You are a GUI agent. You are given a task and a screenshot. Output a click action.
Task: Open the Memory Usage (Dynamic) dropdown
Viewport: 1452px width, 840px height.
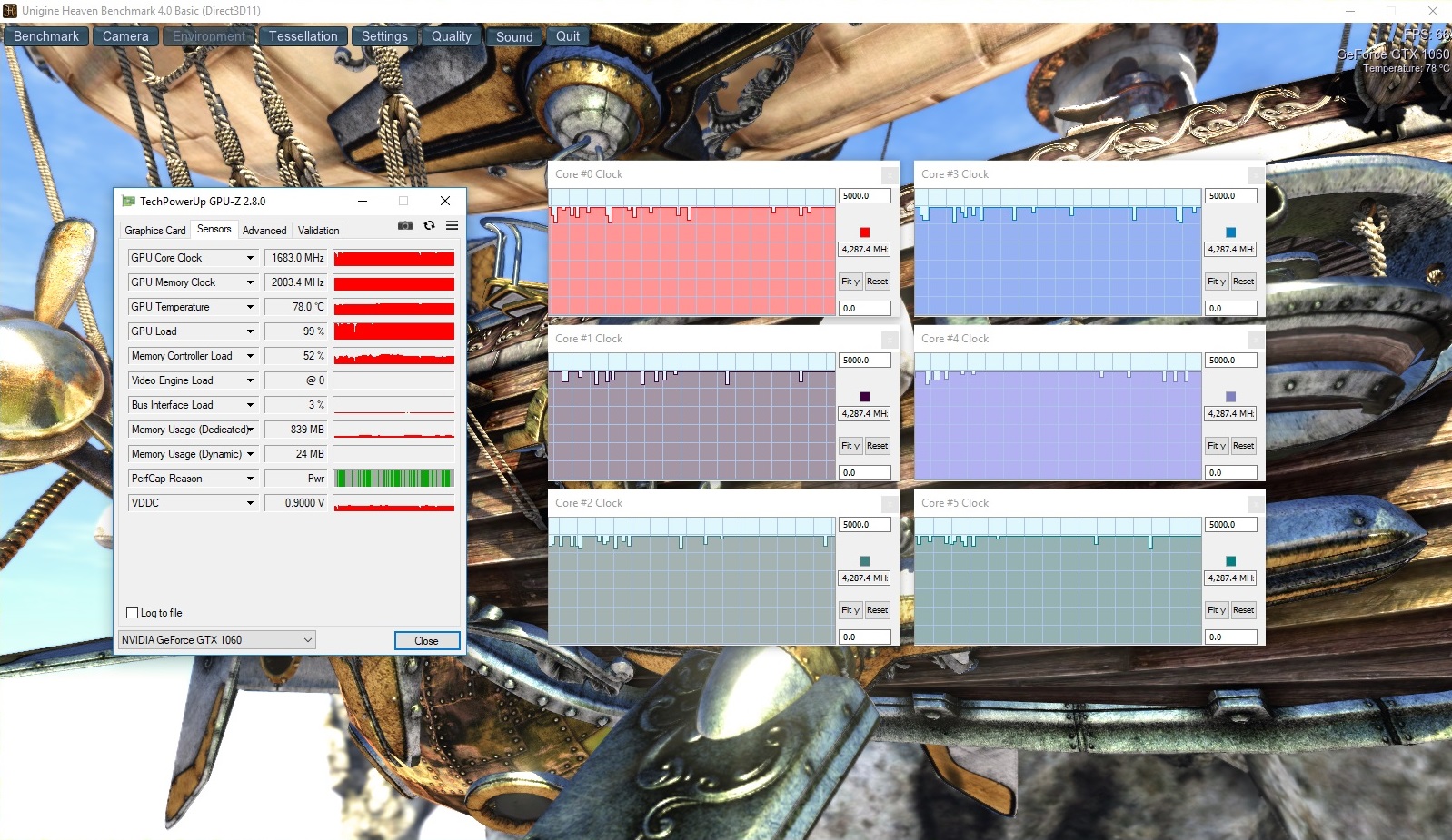[250, 454]
